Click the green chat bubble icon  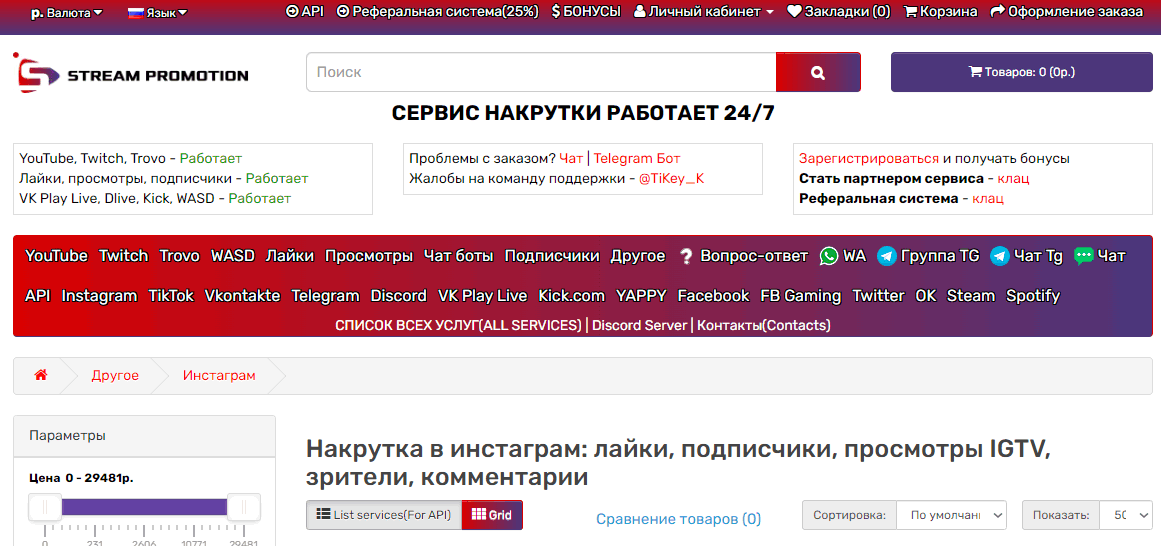click(1083, 256)
